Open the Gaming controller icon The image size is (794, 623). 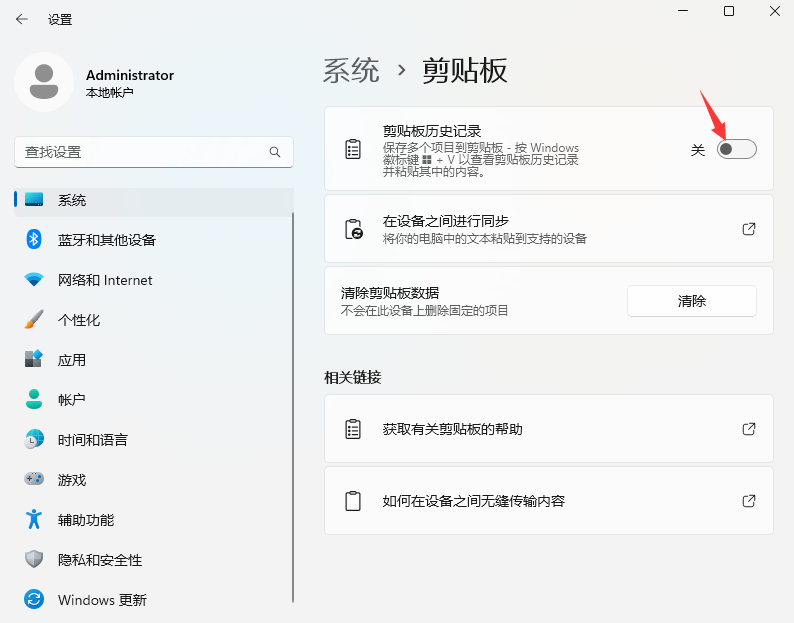click(x=34, y=480)
